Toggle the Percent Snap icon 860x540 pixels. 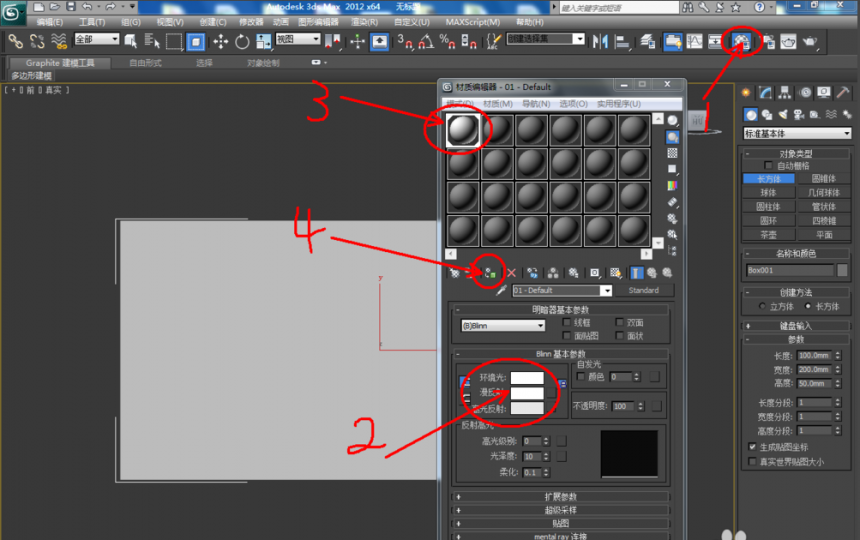[447, 42]
